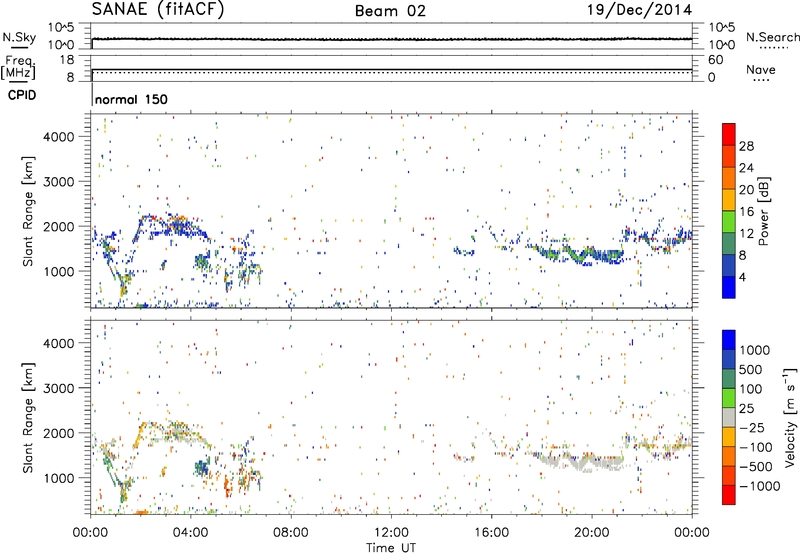Select the "Freq. [MHz]" axis label
Viewport: 800px width, 554px height.
[18, 67]
